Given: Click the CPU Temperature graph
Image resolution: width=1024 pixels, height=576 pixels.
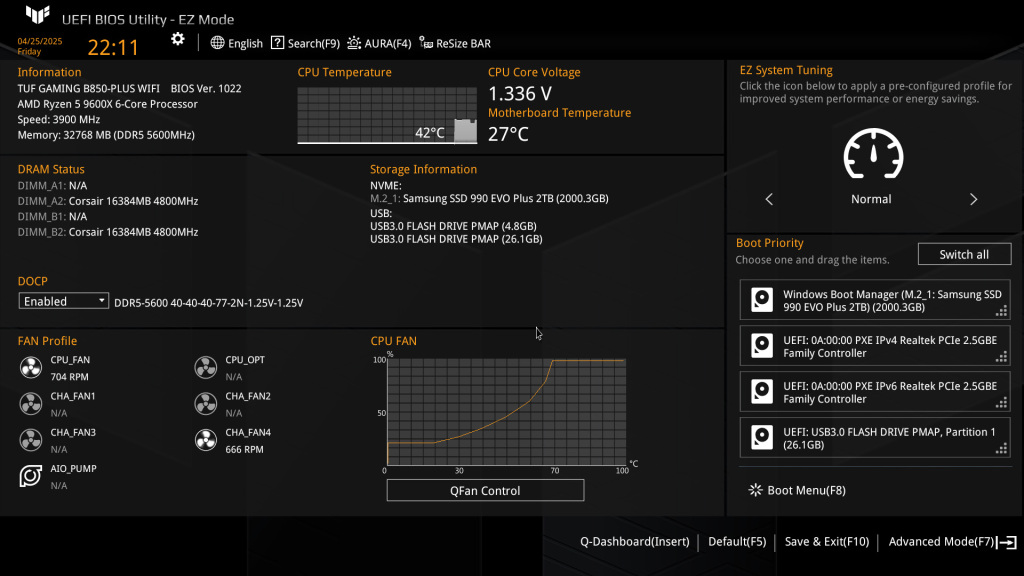Looking at the screenshot, I should tap(387, 115).
